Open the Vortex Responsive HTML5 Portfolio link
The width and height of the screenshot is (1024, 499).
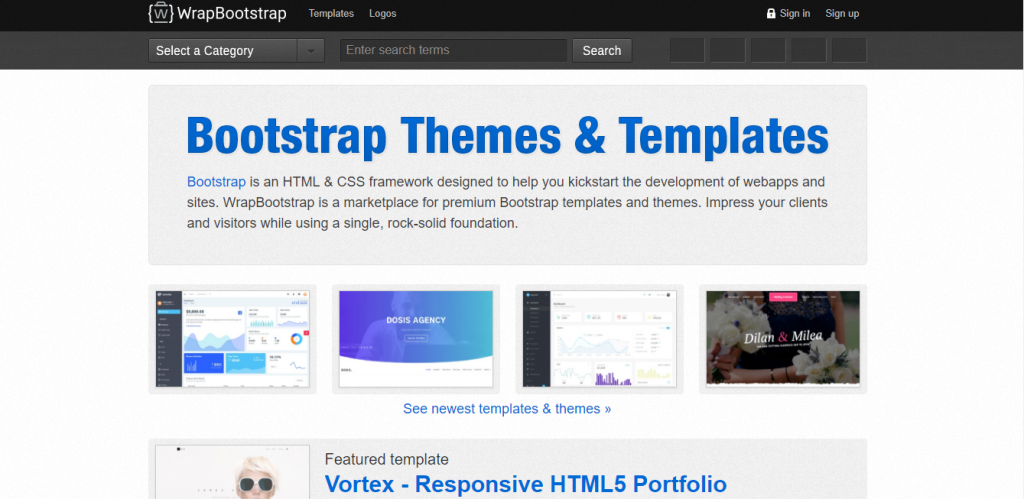(526, 484)
